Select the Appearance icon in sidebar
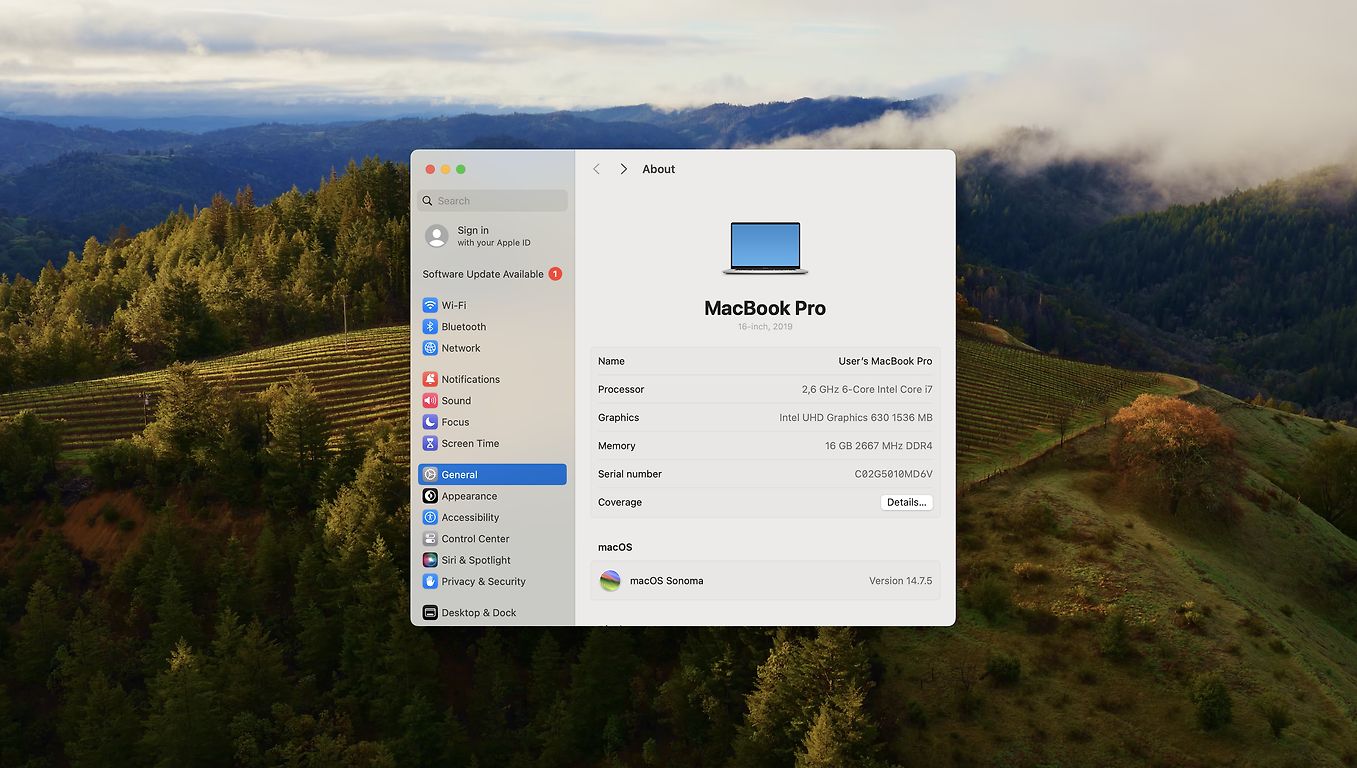The width and height of the screenshot is (1357, 768). coord(430,496)
